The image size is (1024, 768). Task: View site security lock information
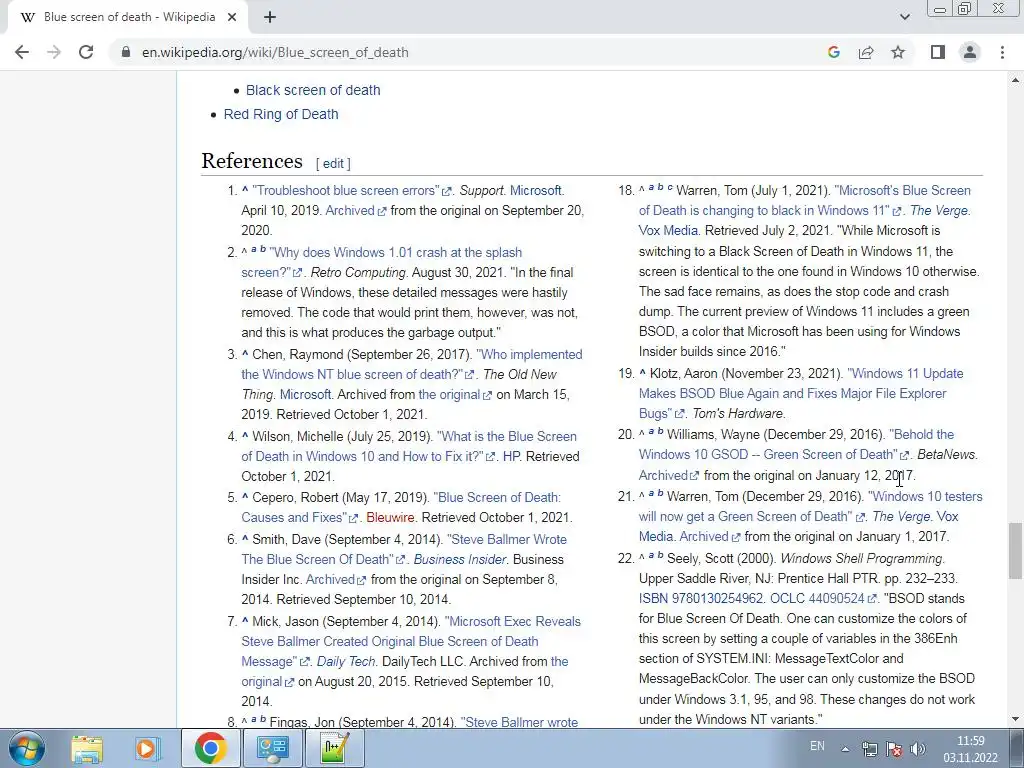[x=126, y=52]
